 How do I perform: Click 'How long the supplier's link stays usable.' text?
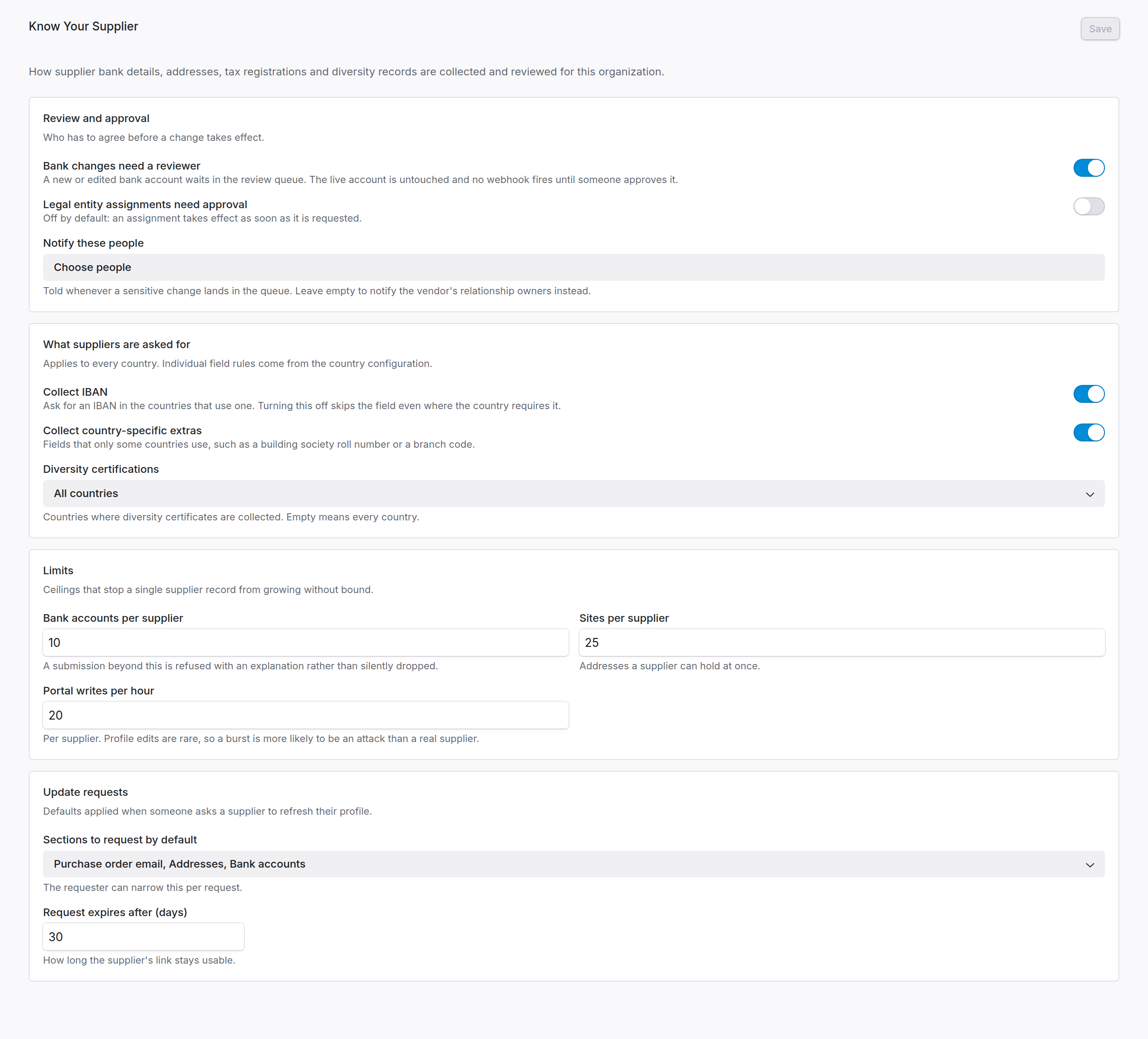click(139, 960)
